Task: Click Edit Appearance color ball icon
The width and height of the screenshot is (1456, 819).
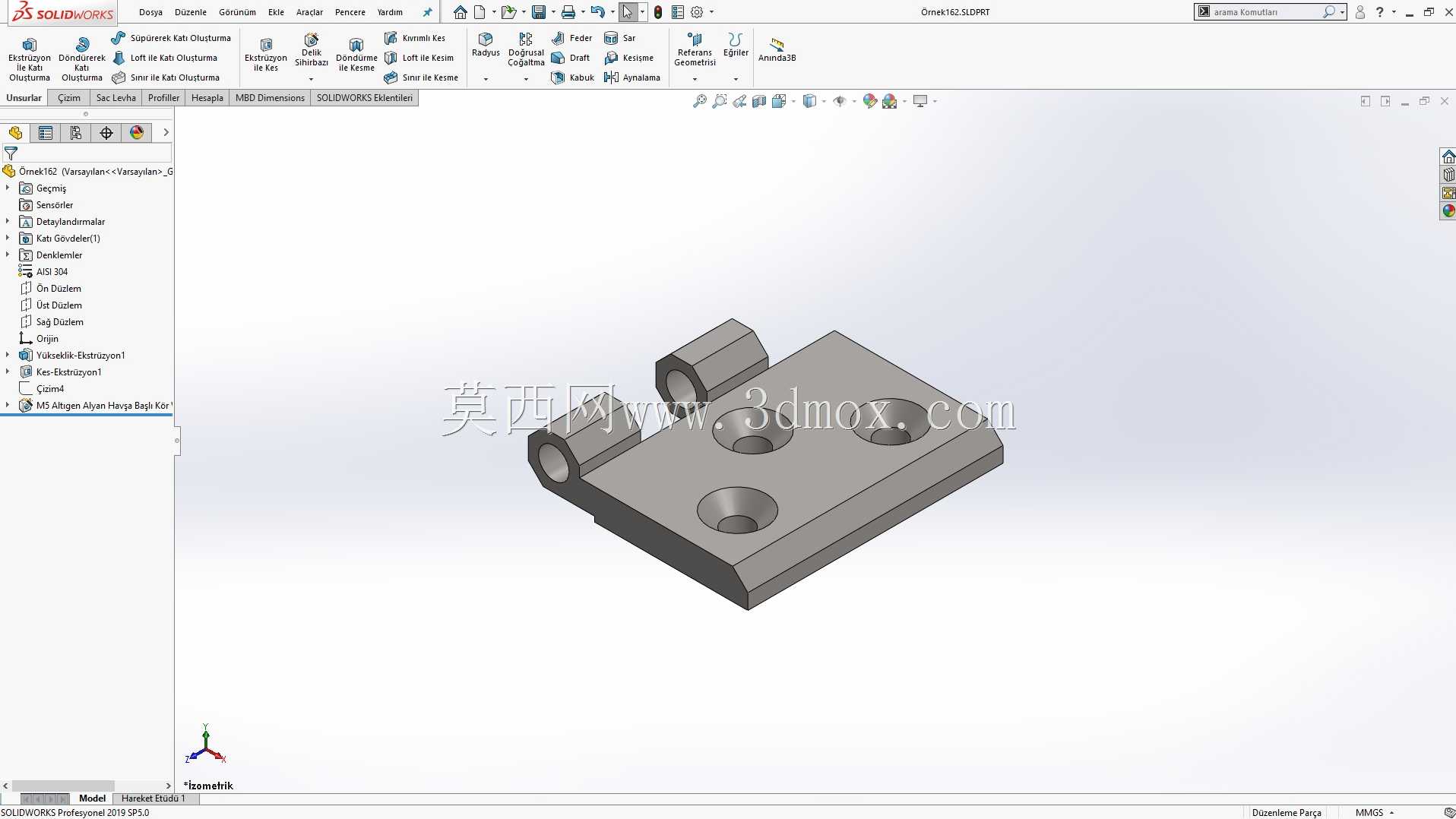Action: tap(870, 101)
